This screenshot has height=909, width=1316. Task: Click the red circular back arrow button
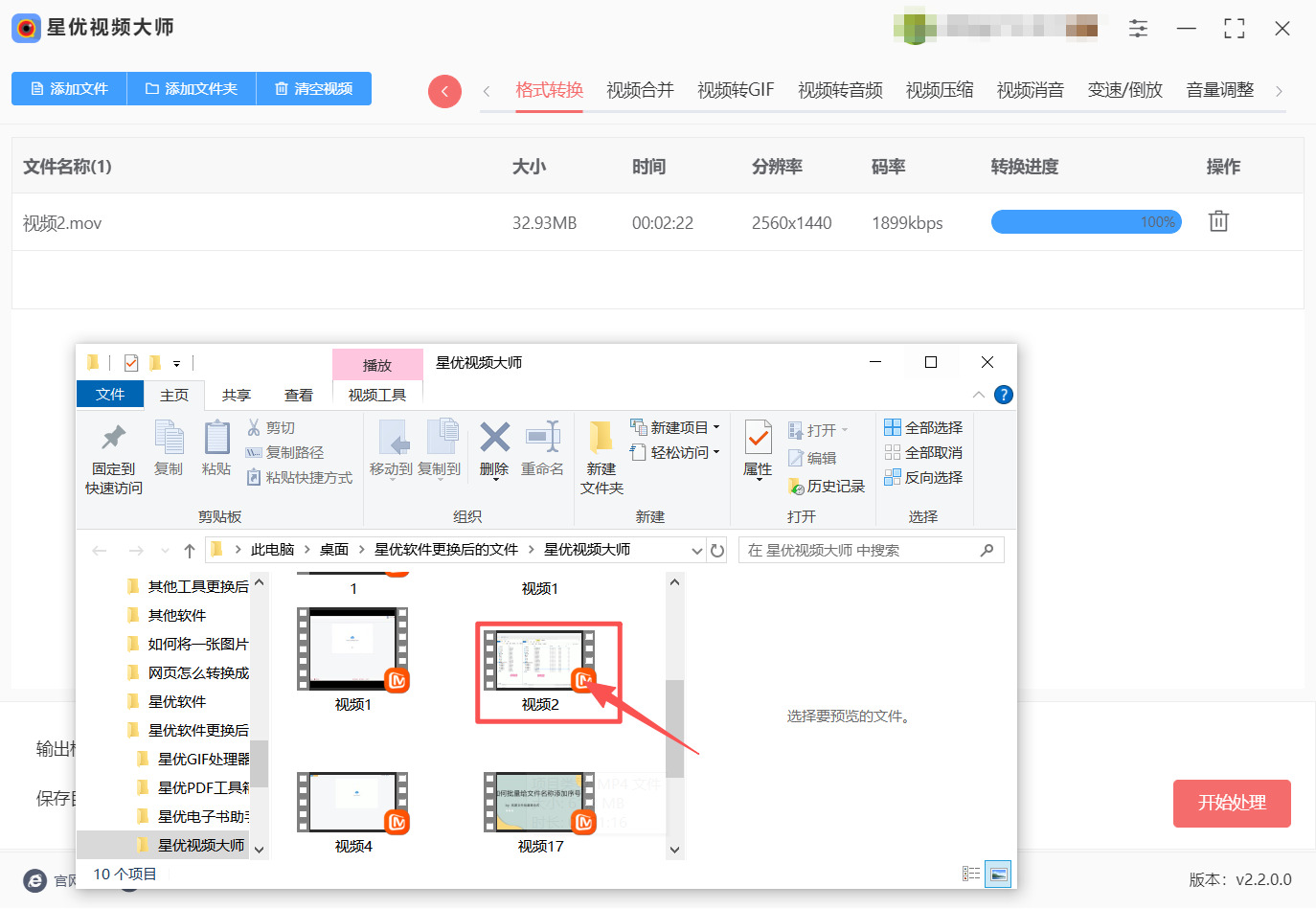444,91
